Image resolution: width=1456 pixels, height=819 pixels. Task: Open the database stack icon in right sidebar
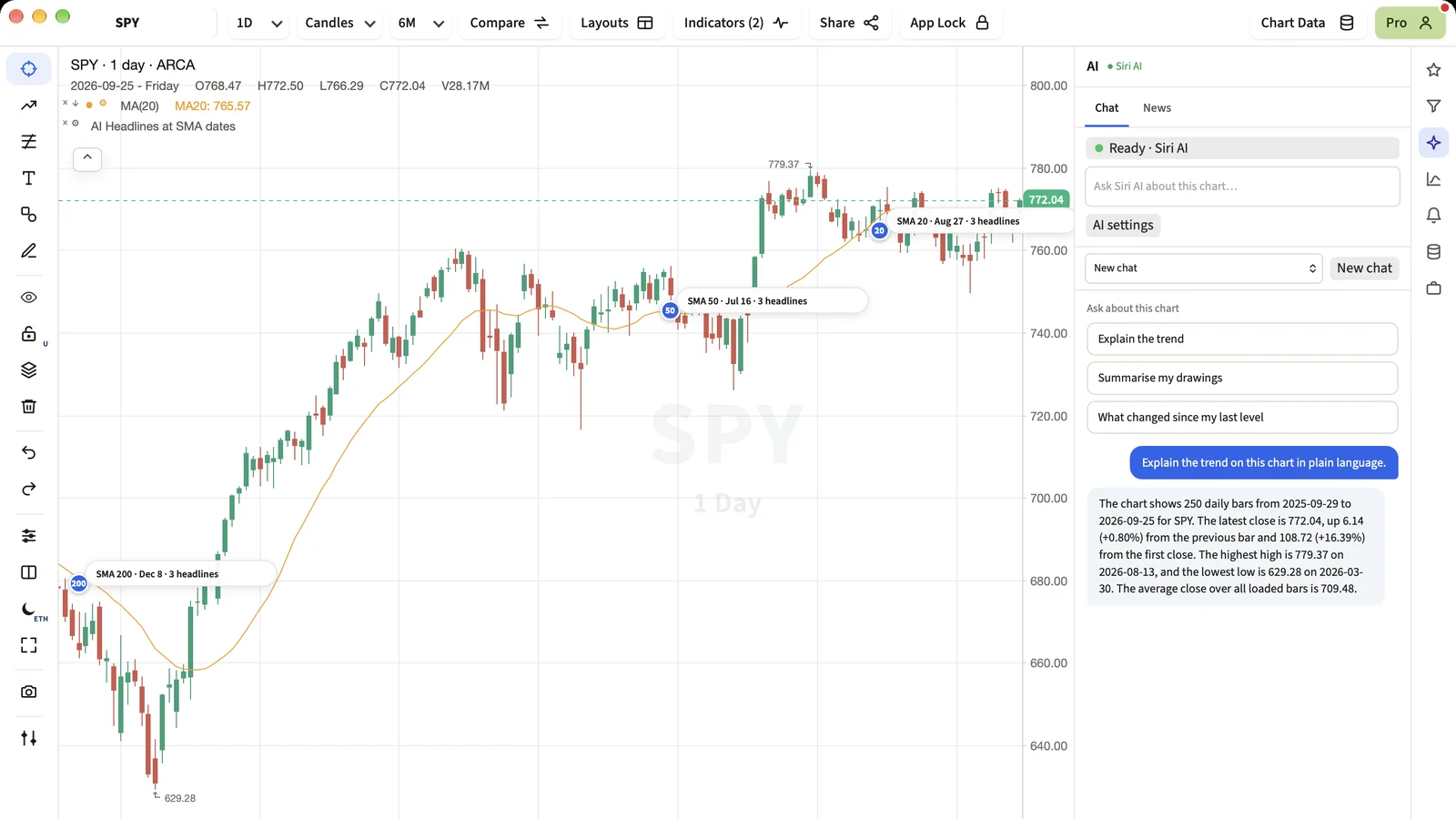[x=1433, y=252]
